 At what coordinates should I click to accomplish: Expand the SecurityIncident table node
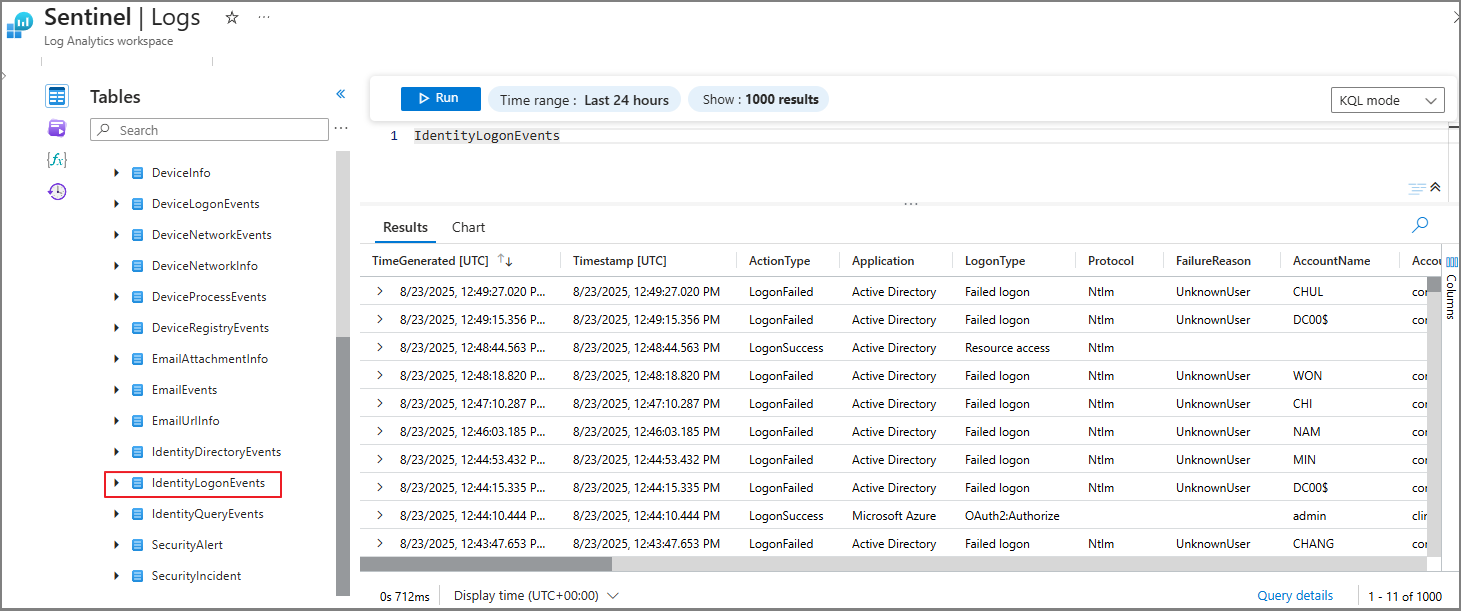tap(116, 576)
